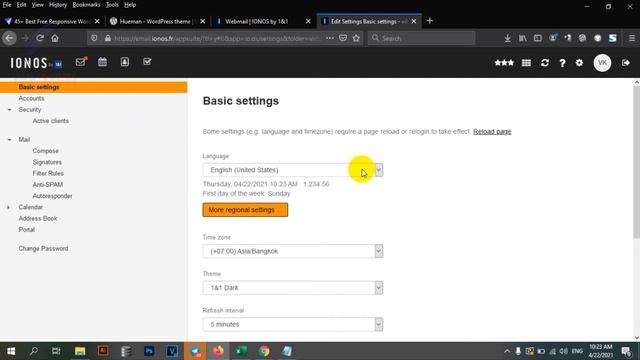Open the app launcher grid icon
640x360 pixels.
[x=527, y=63]
